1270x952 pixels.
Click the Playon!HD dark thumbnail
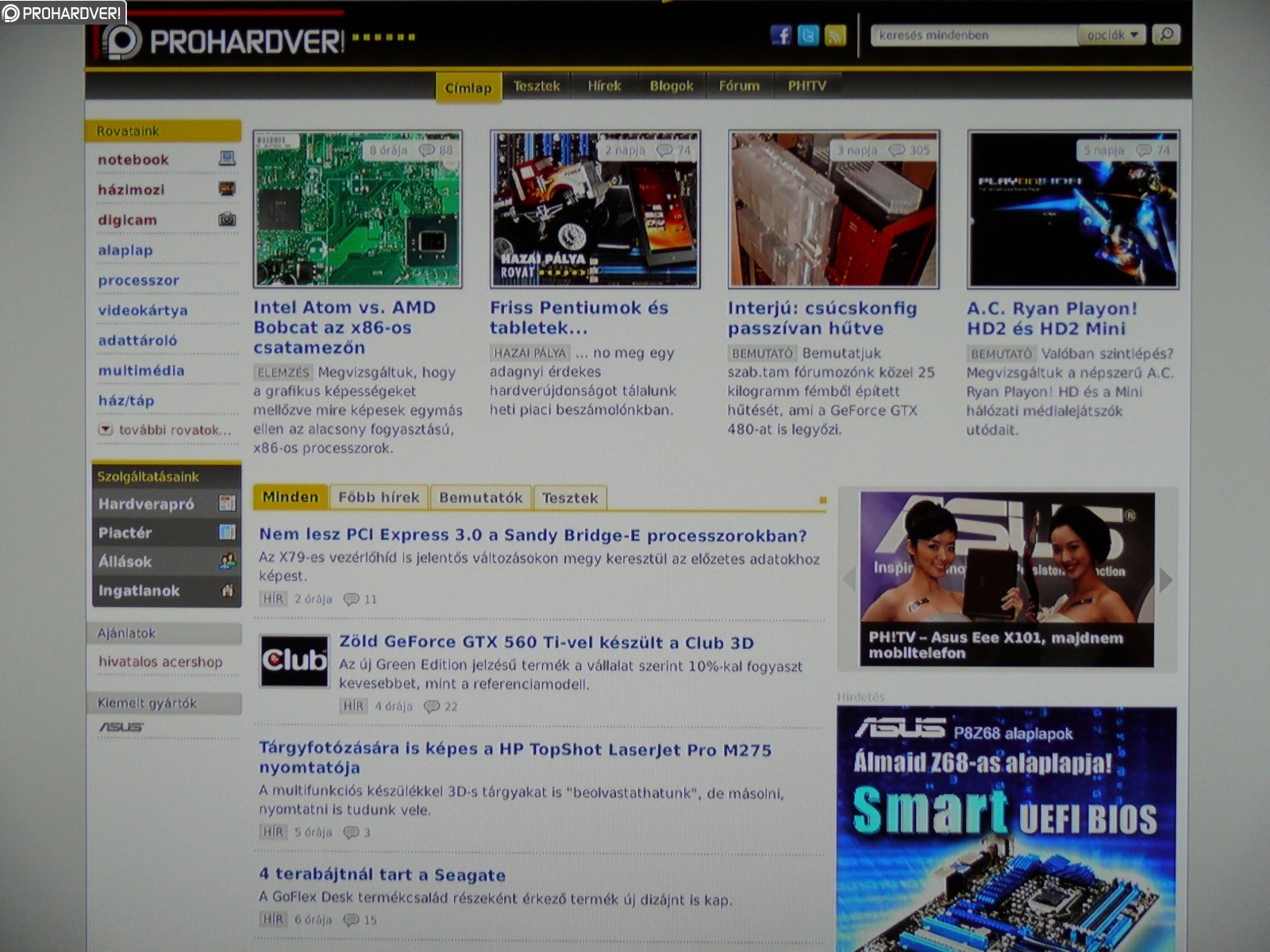point(1073,209)
